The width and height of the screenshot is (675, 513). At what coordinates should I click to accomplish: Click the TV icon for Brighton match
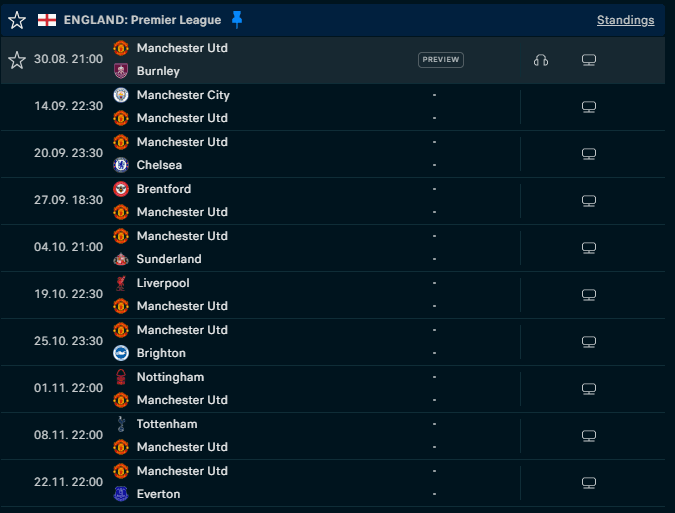(x=589, y=342)
